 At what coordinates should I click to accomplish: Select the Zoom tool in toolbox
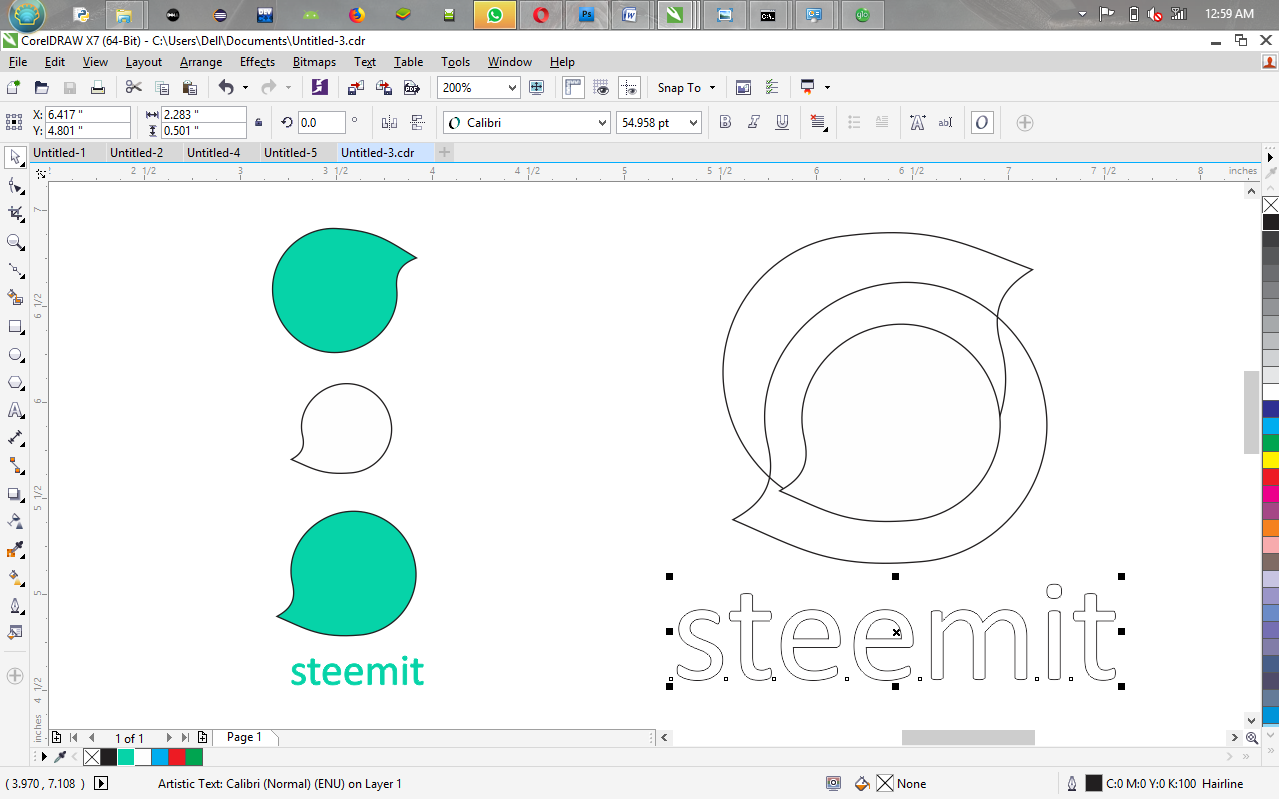pyautogui.click(x=15, y=242)
